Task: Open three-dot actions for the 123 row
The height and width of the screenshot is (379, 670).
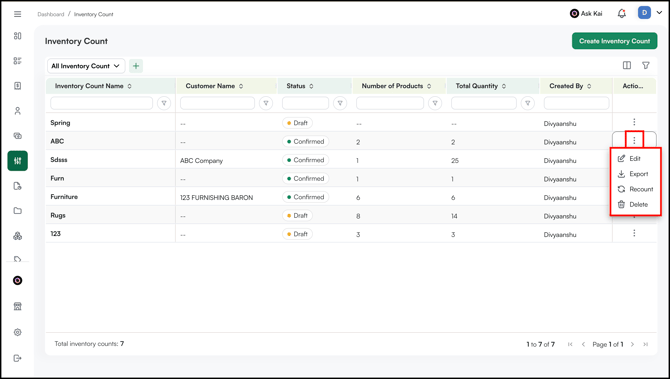Action: (x=634, y=233)
